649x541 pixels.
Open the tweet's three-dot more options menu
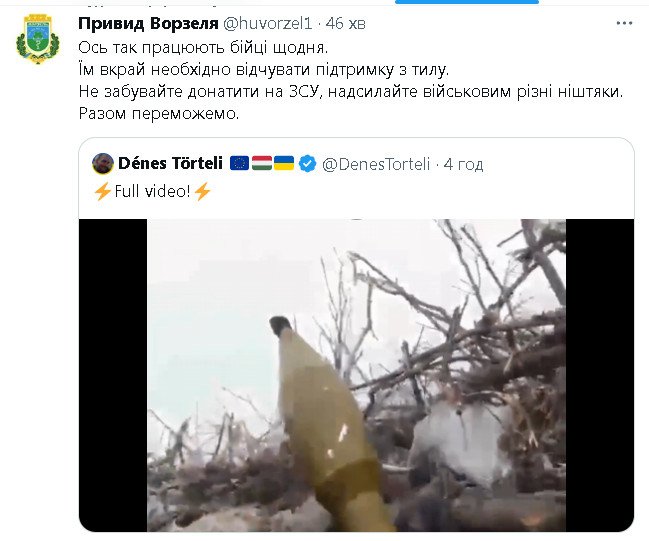[624, 23]
